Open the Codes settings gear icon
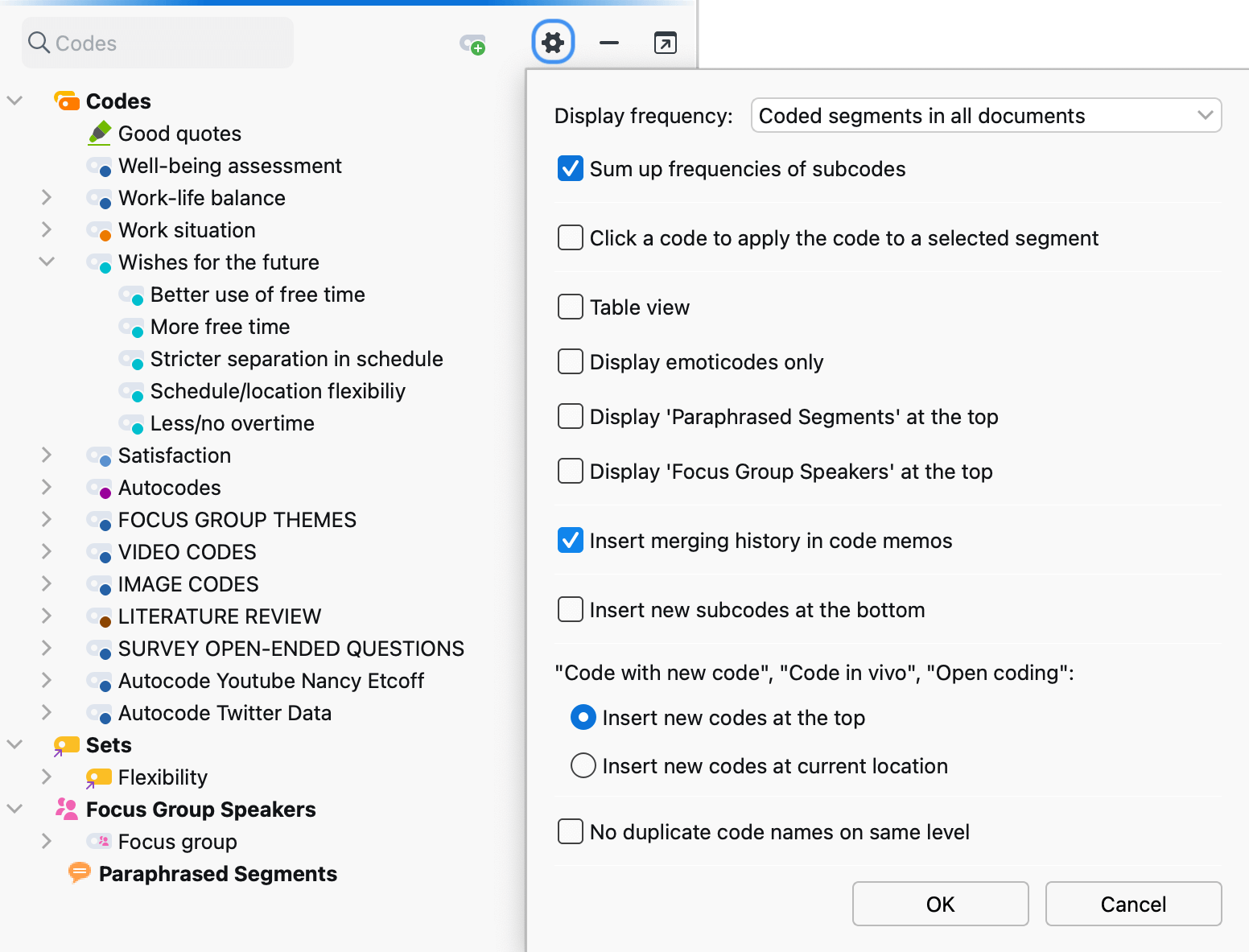Image resolution: width=1249 pixels, height=952 pixels. tap(553, 42)
